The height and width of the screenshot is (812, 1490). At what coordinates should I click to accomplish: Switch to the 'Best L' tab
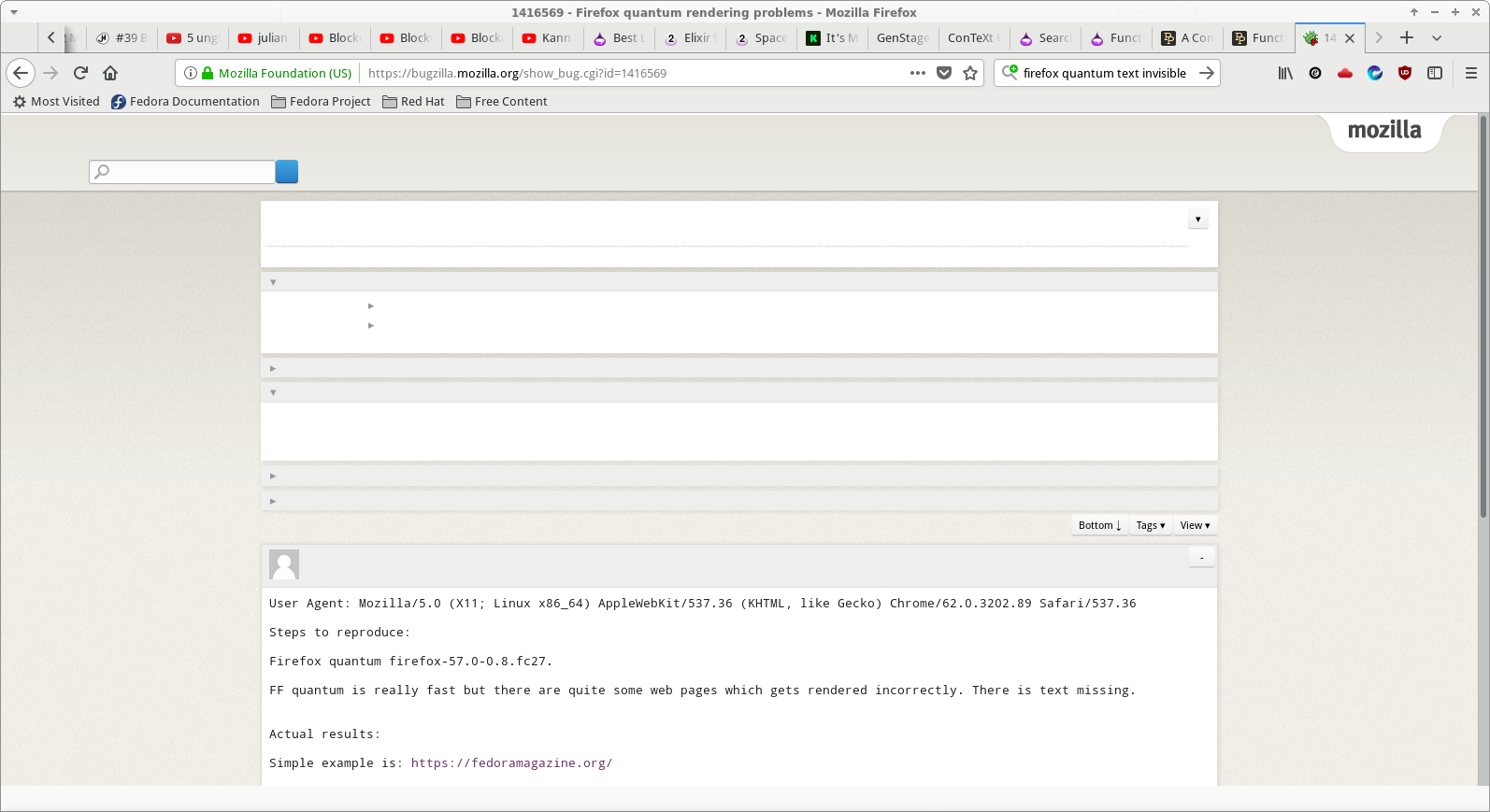(619, 38)
